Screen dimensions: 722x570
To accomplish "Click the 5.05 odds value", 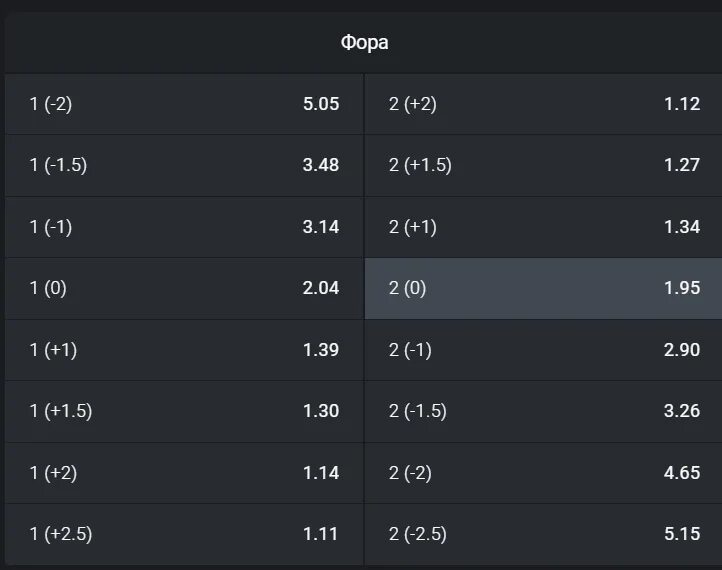I will [x=321, y=104].
